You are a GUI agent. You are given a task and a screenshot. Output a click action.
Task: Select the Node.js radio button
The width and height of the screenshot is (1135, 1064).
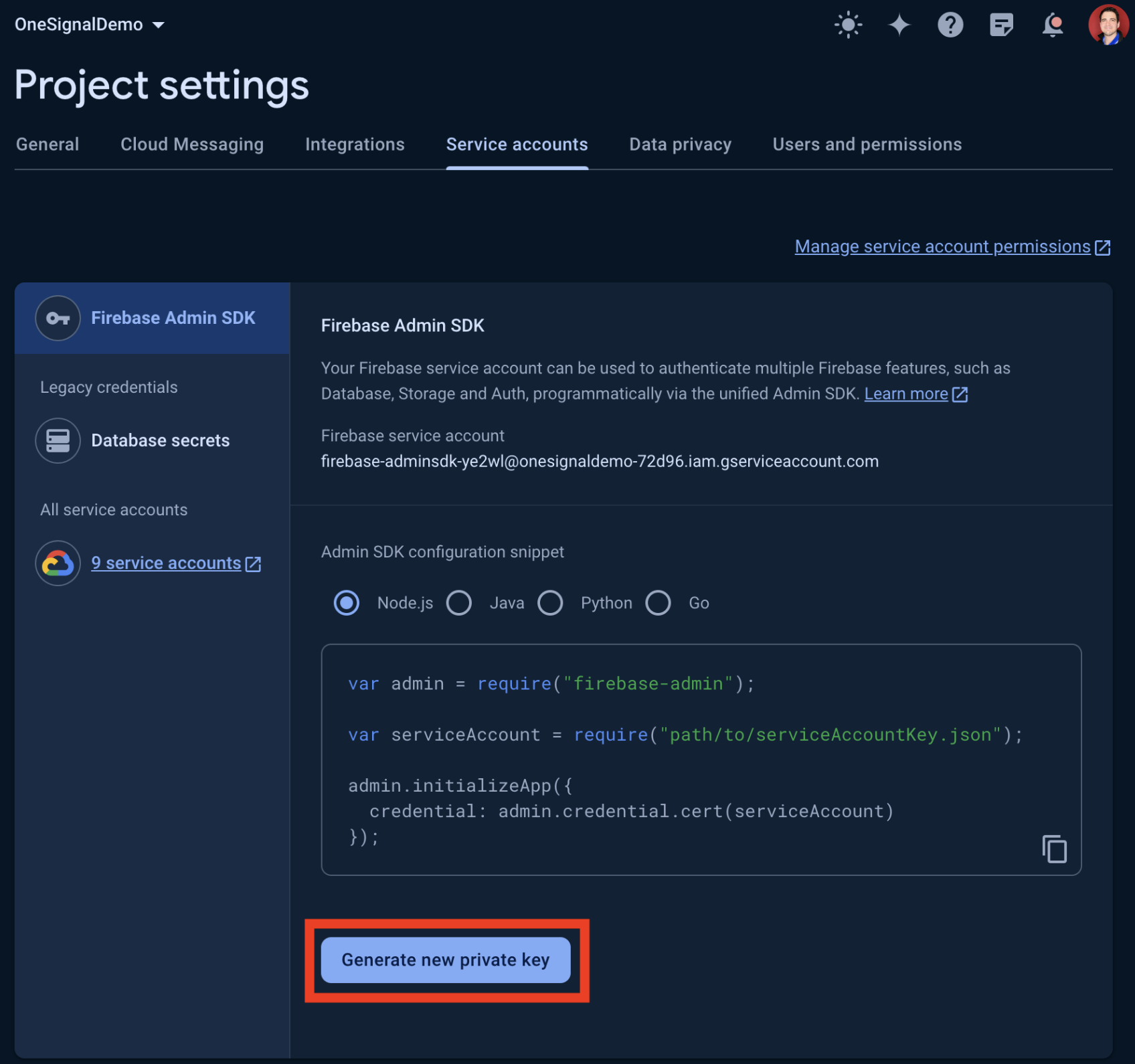click(347, 603)
